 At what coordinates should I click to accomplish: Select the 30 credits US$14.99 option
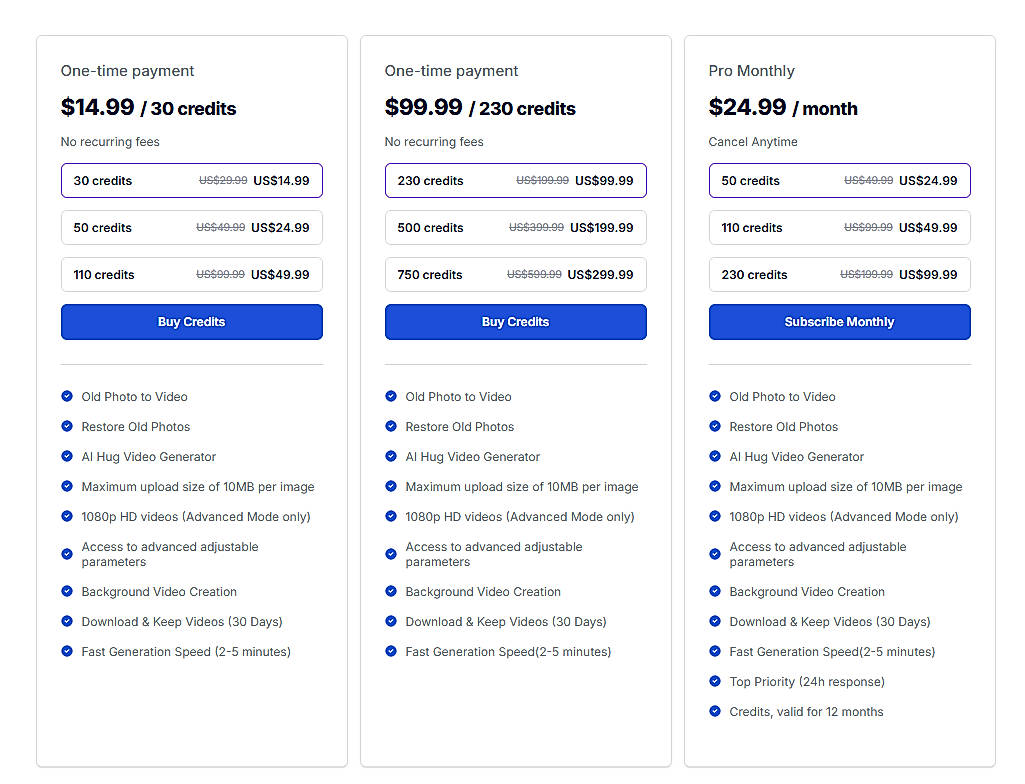(192, 180)
